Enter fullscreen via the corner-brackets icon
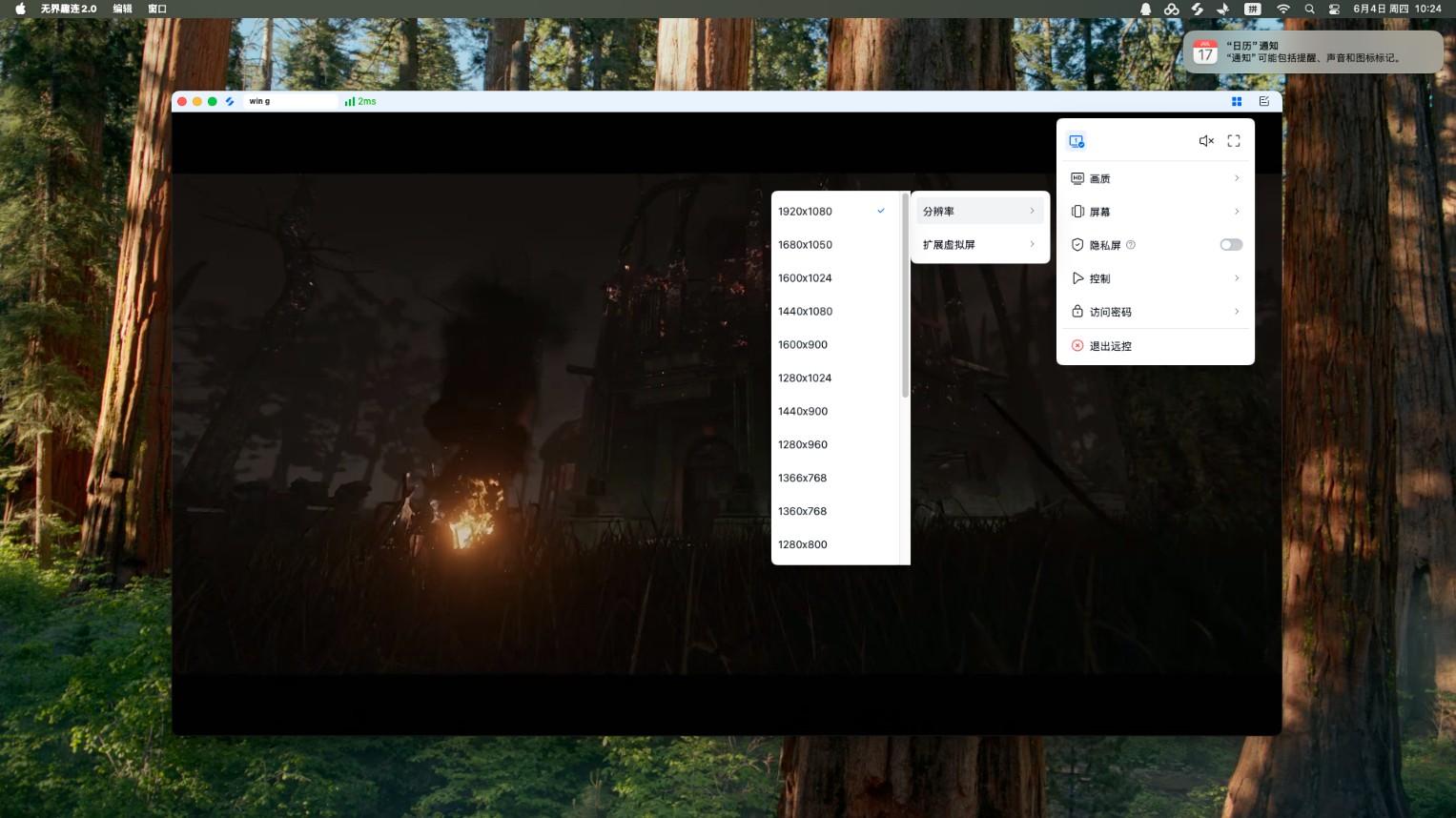The width and height of the screenshot is (1456, 818). pos(1234,141)
